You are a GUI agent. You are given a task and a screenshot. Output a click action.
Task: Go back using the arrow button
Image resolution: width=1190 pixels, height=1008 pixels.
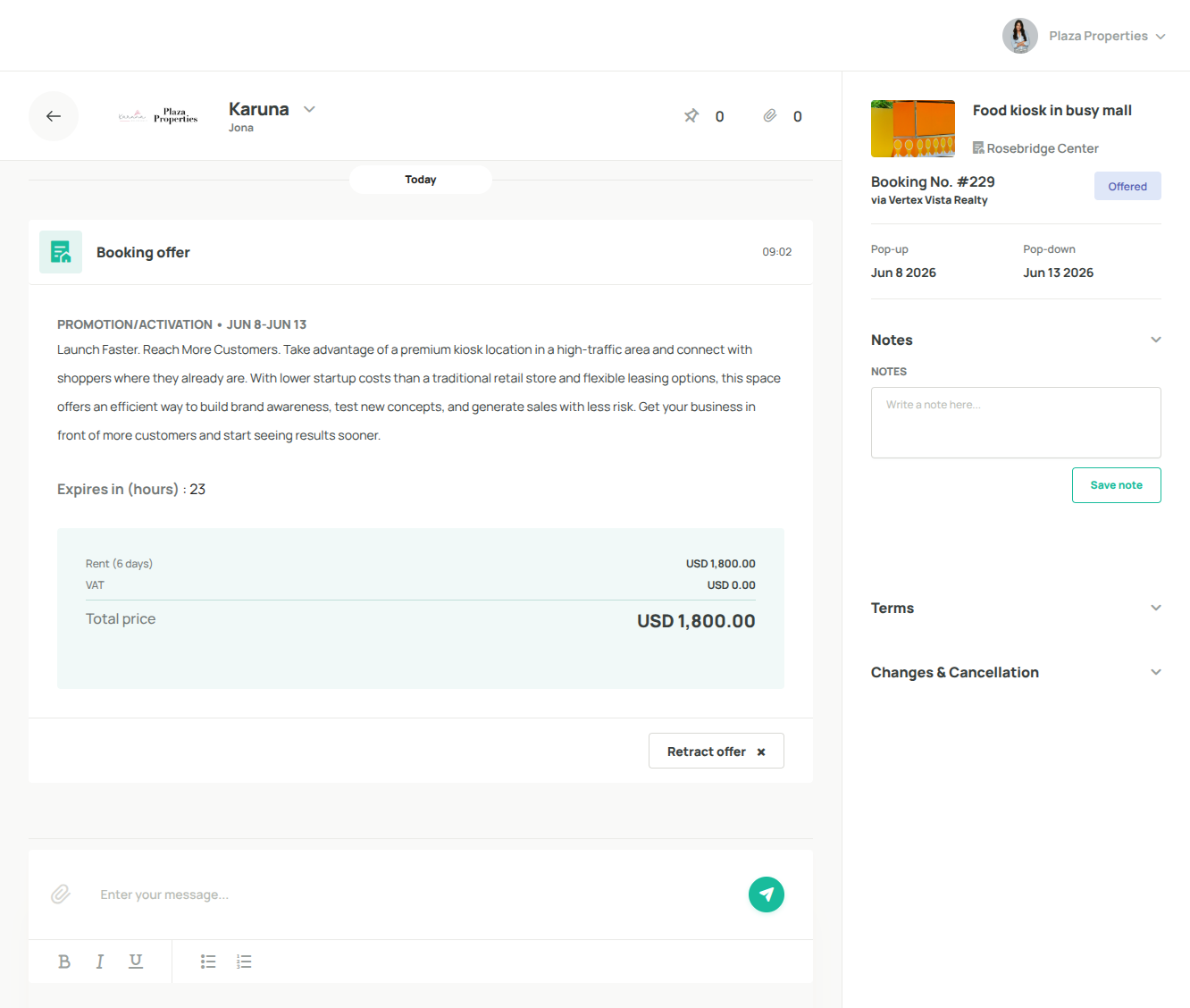point(54,116)
